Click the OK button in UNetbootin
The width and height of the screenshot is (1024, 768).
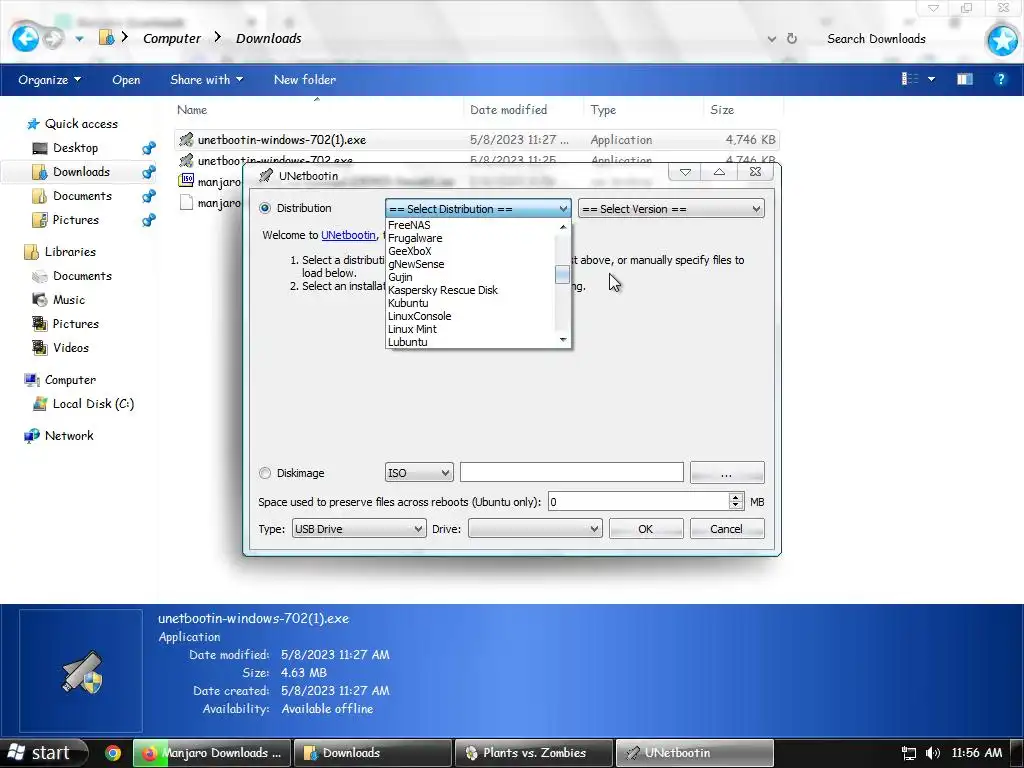[646, 529]
